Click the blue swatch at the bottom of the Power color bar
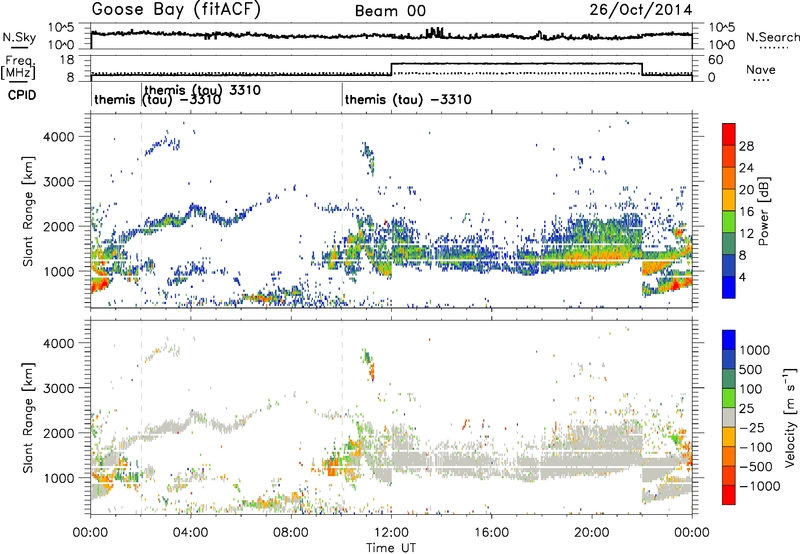The height and width of the screenshot is (554, 800). [729, 287]
